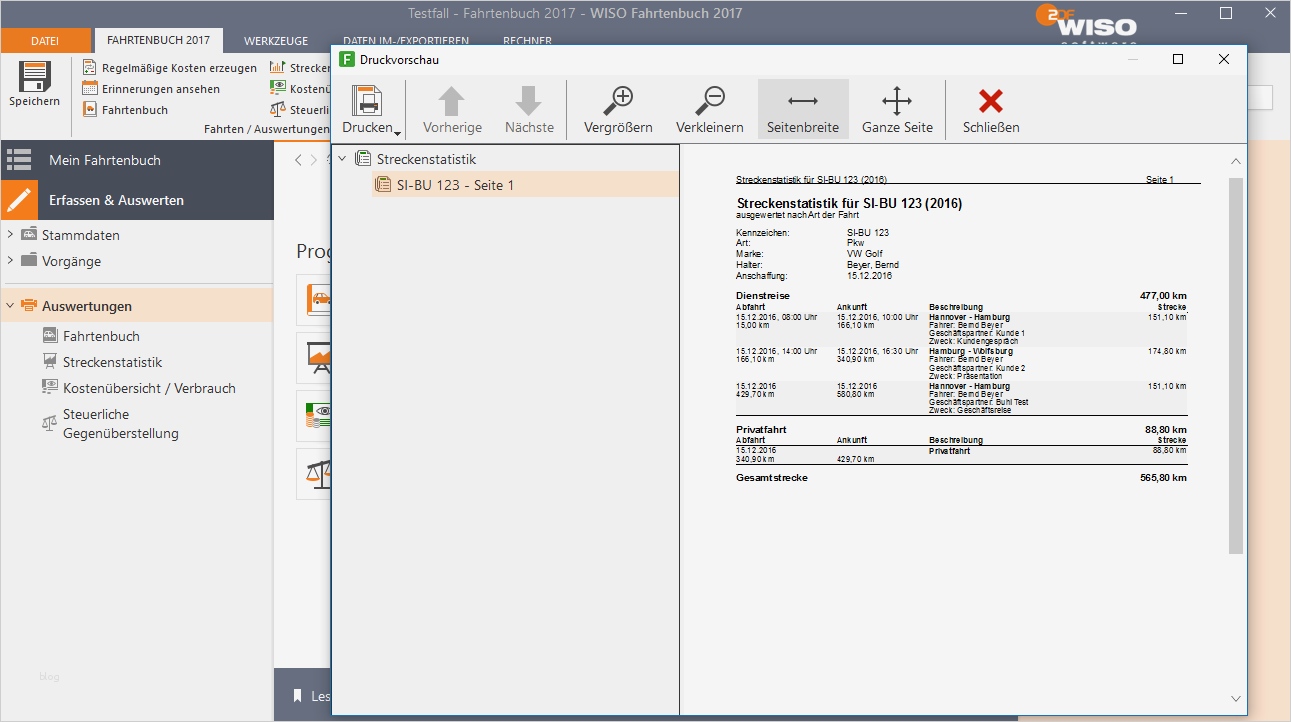Screen dimensions: 1291x722
Task: Click Erinnerungen ansehen in ribbon
Action: tap(161, 89)
